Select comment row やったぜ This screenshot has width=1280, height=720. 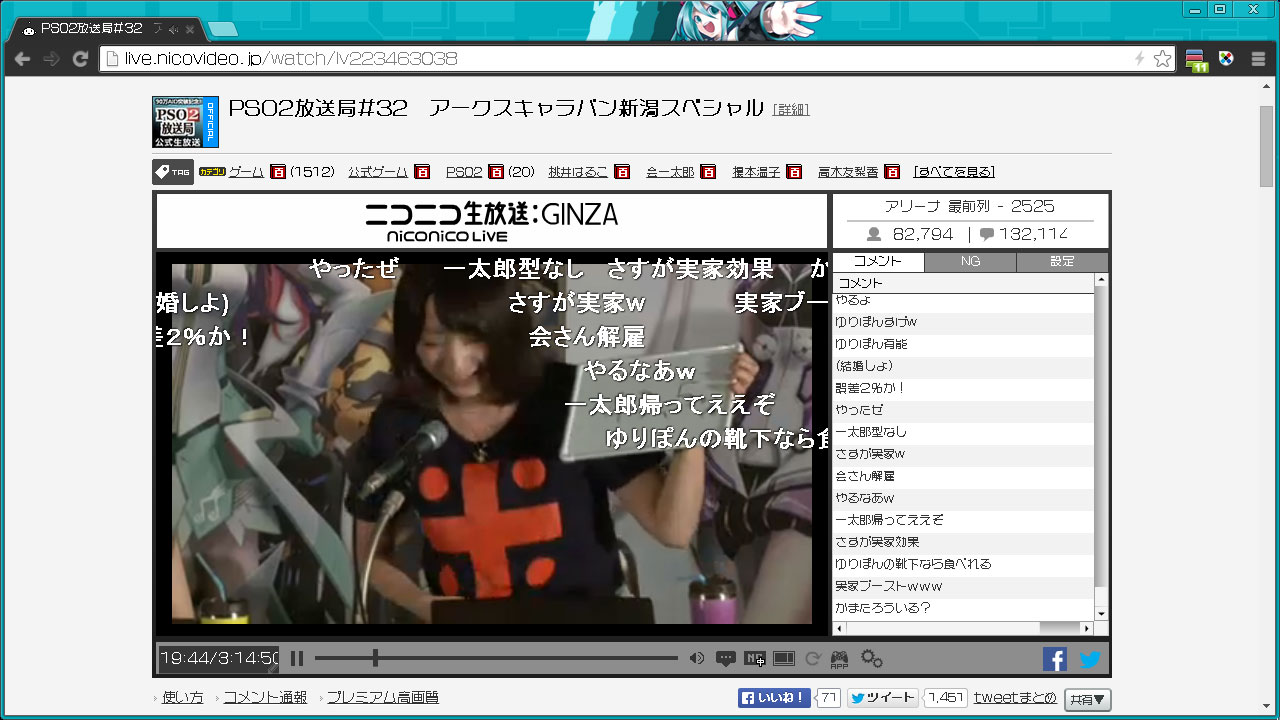(x=963, y=410)
